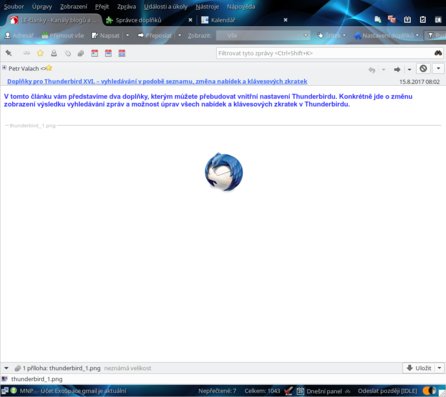Open the Uložit dropdown arrow
Viewport: 446px width, 397px height.
pos(439,368)
